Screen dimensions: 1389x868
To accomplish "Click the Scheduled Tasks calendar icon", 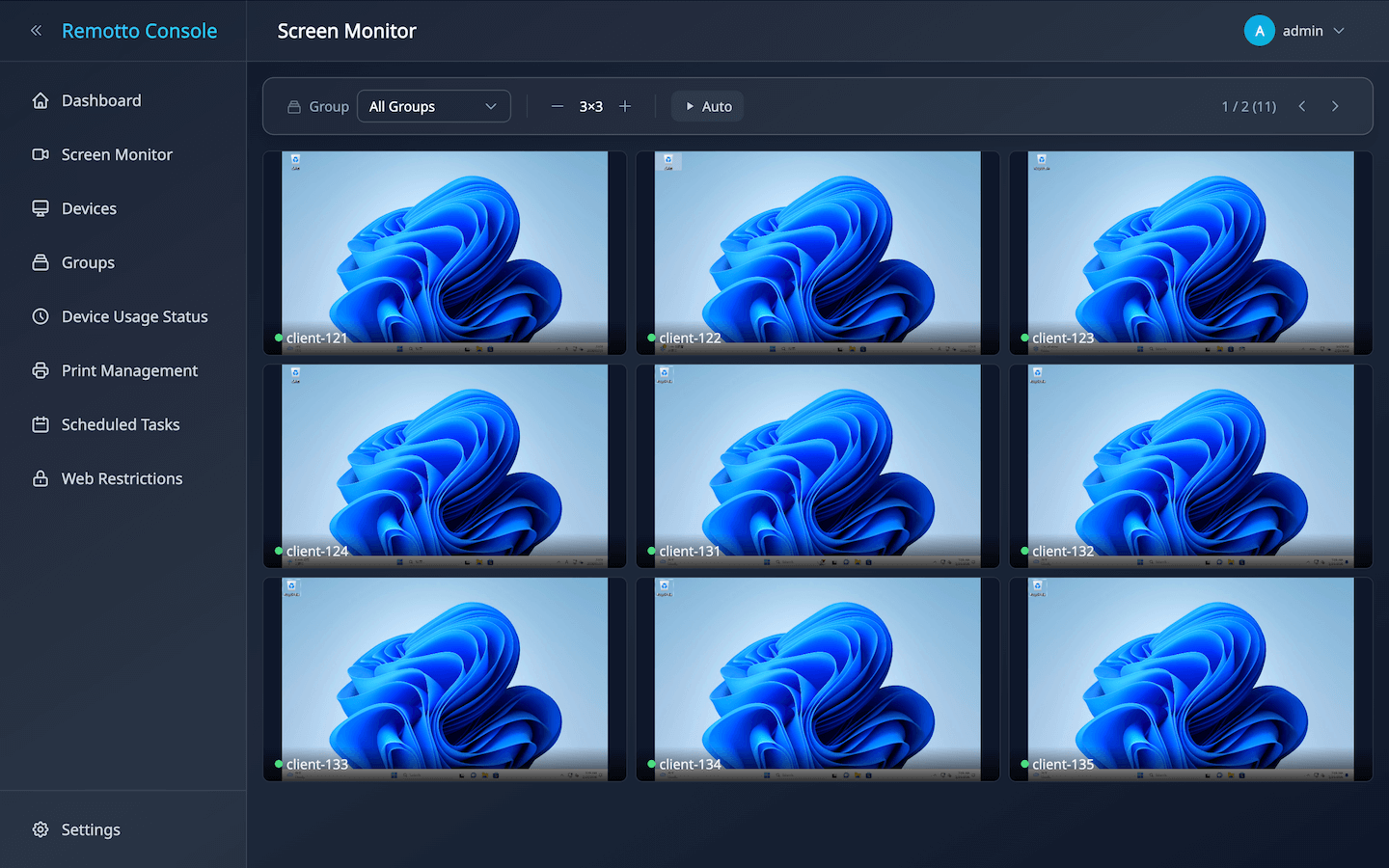I will pos(40,424).
